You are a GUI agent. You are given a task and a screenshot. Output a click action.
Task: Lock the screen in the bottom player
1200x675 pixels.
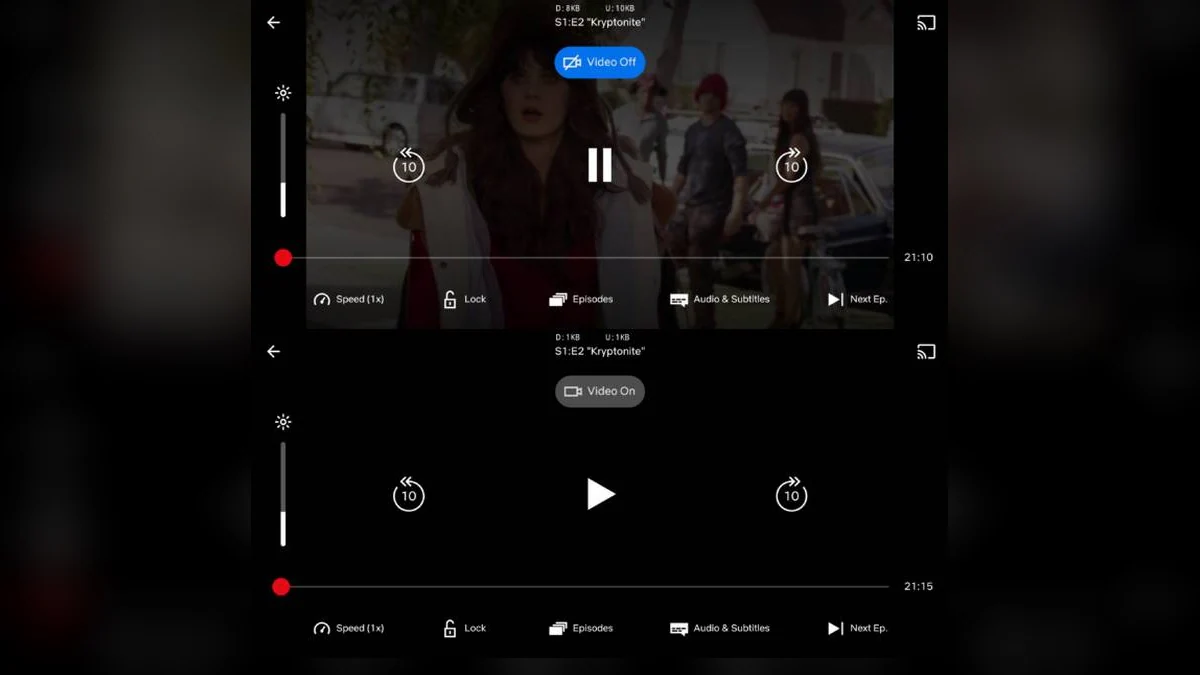(x=464, y=628)
